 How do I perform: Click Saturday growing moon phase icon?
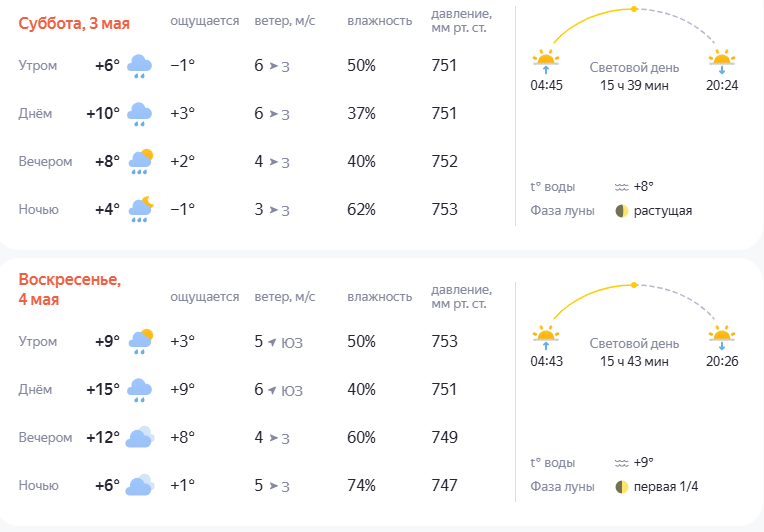pos(622,211)
